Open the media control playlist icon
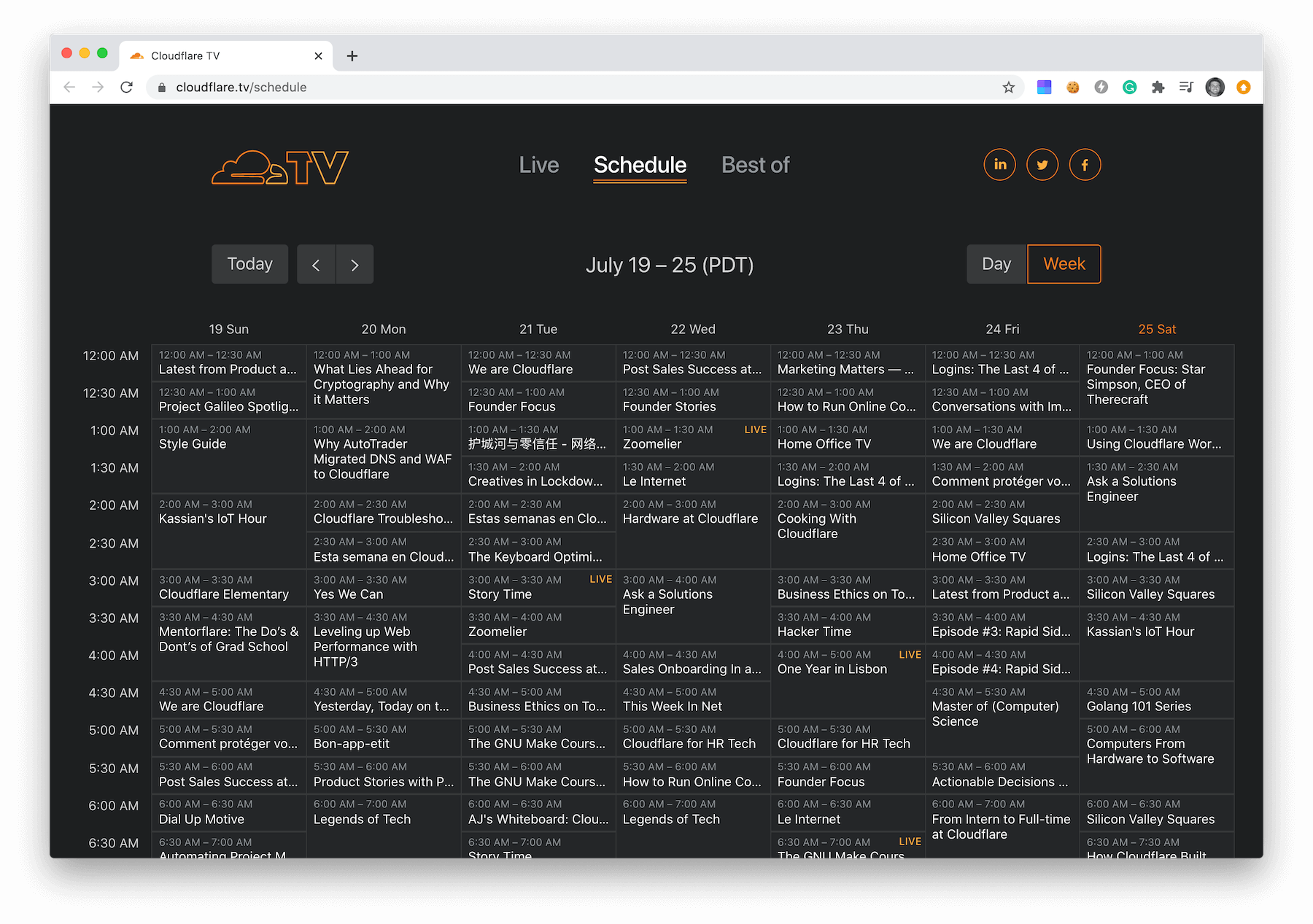The width and height of the screenshot is (1313, 924). coord(1186,88)
